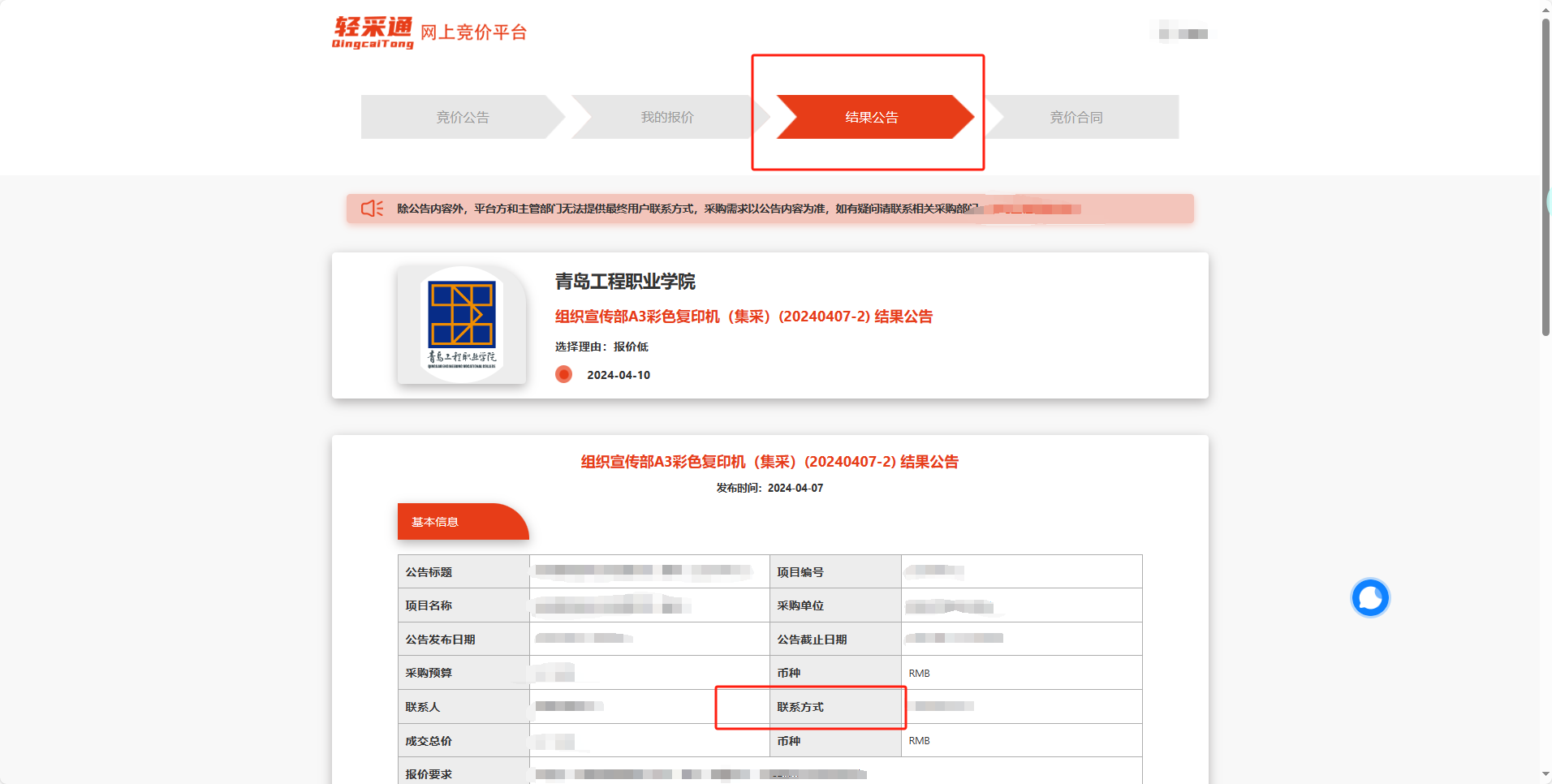Click the 轻采通 logo
The height and width of the screenshot is (784, 1552).
click(373, 32)
